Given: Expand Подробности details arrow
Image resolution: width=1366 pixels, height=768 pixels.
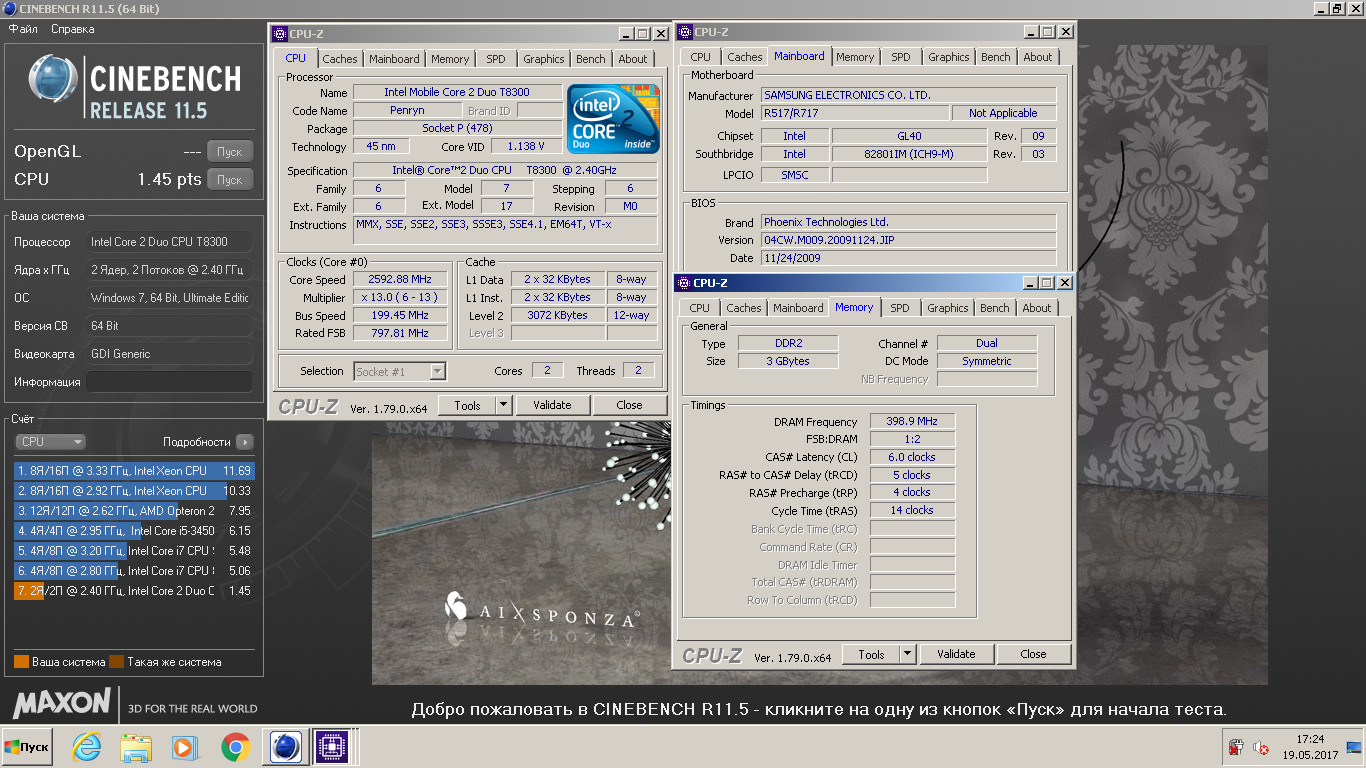Looking at the screenshot, I should click(x=245, y=441).
